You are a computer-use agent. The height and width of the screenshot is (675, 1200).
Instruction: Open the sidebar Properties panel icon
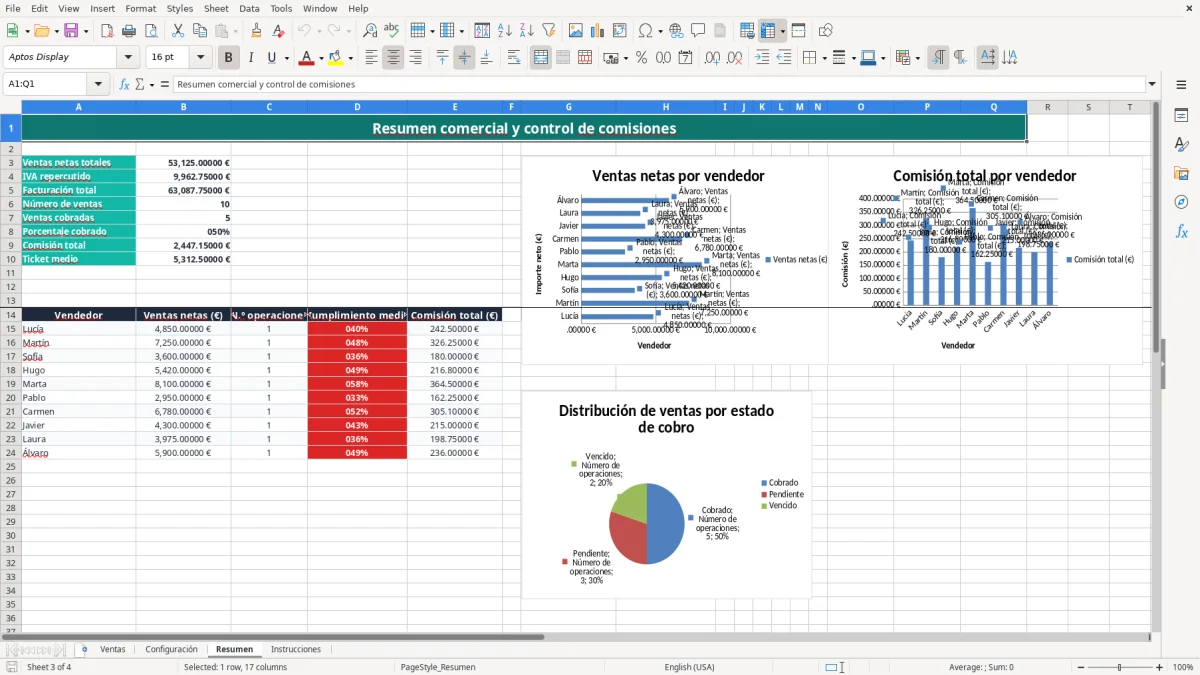coord(1181,116)
